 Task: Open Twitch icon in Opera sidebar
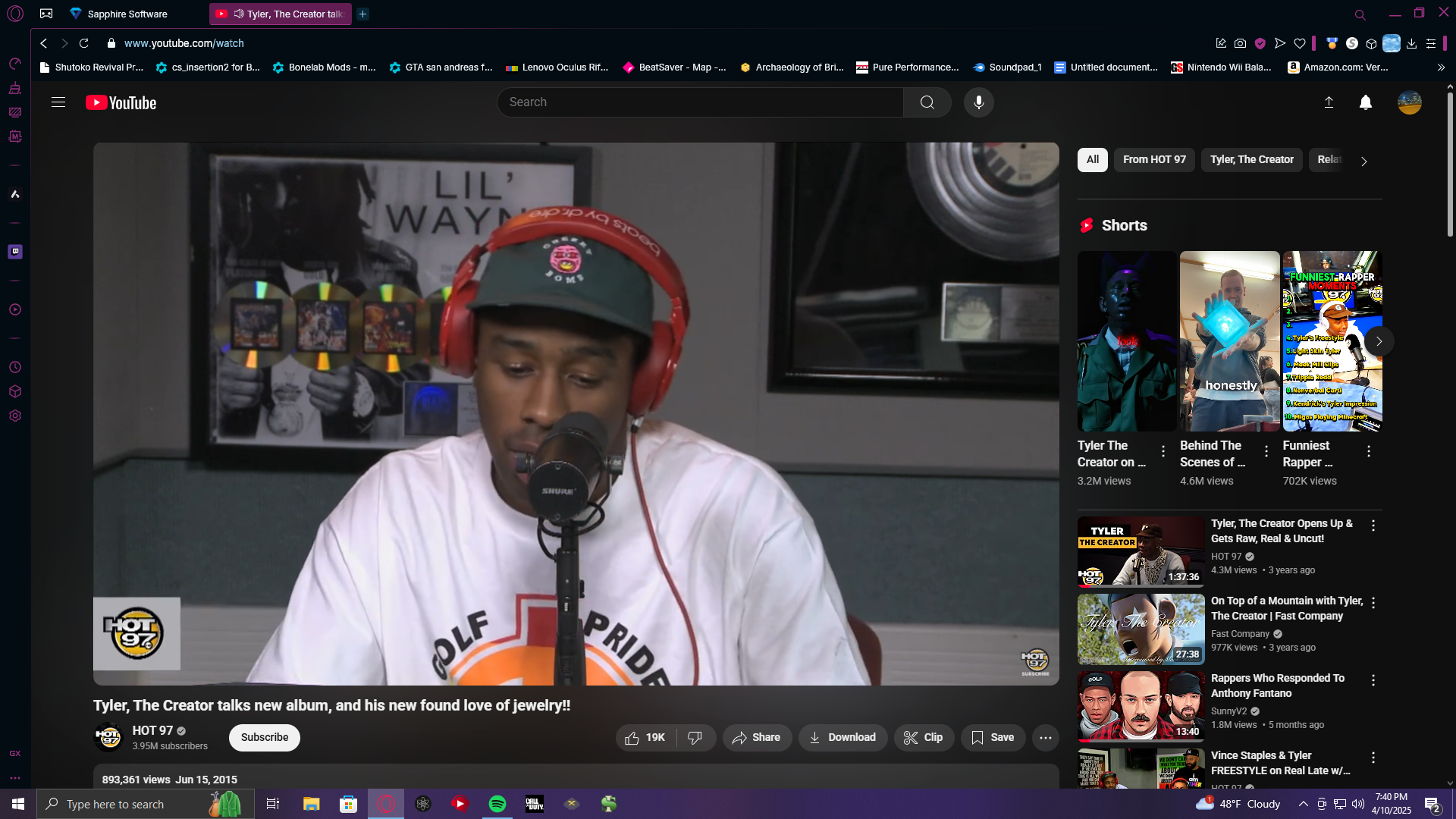point(15,252)
